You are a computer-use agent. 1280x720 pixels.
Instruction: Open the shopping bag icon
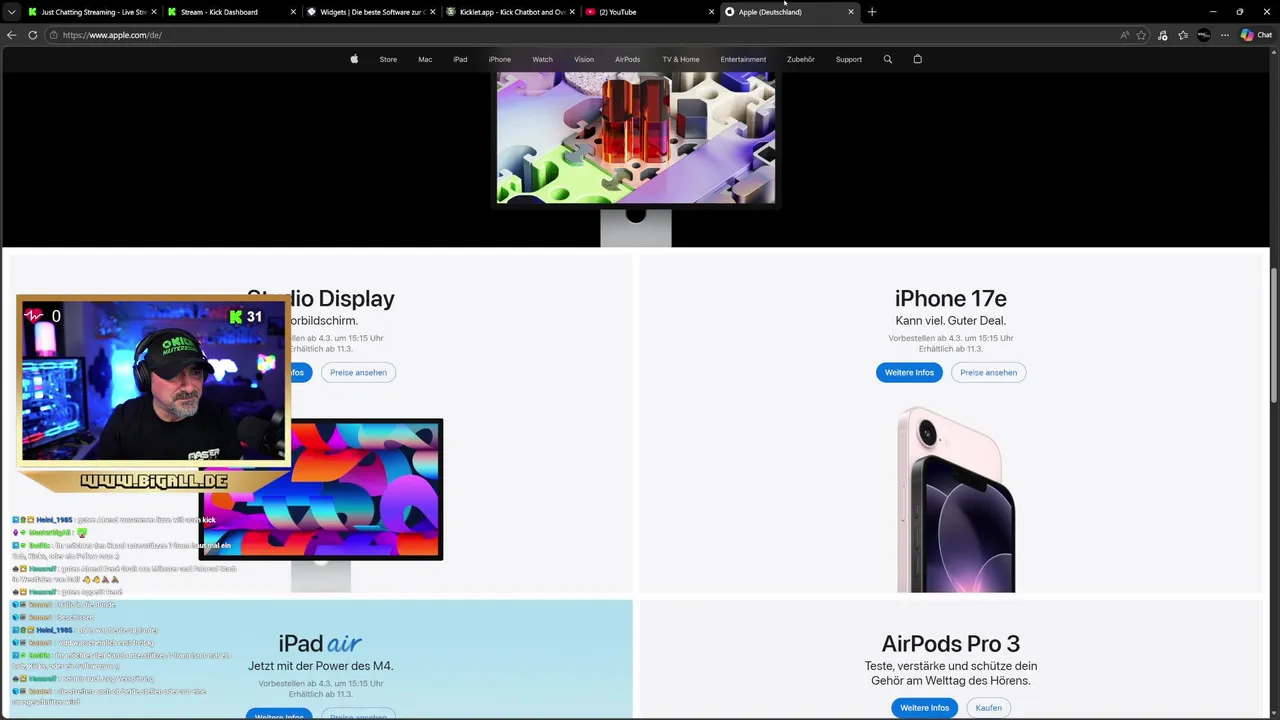coord(917,59)
